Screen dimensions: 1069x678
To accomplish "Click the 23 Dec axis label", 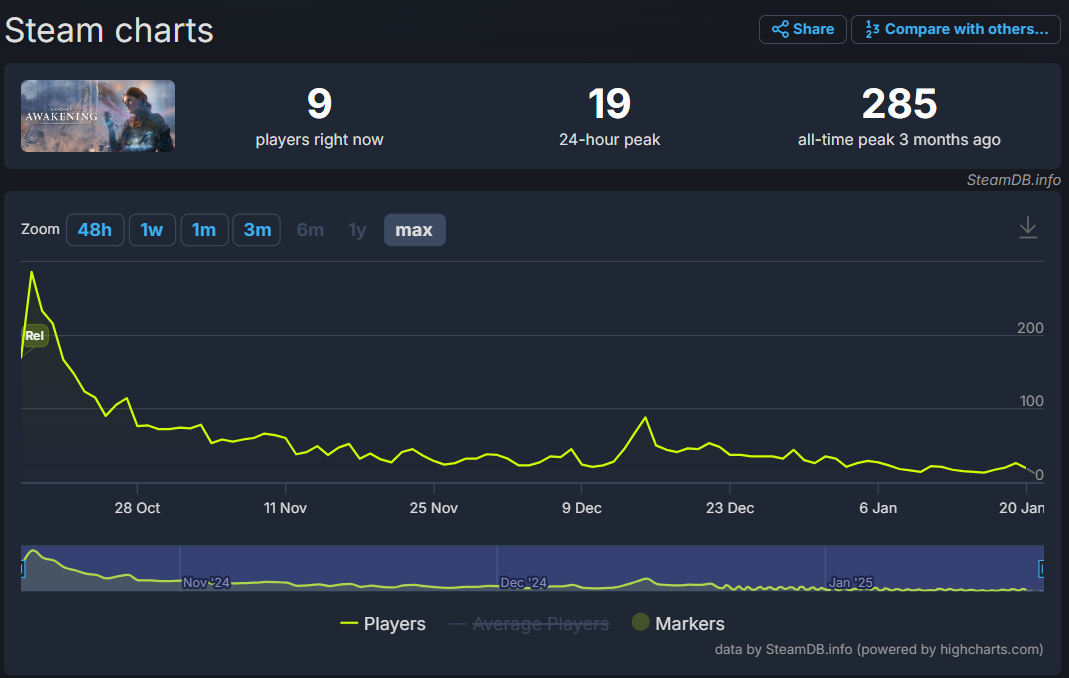I will pos(729,508).
